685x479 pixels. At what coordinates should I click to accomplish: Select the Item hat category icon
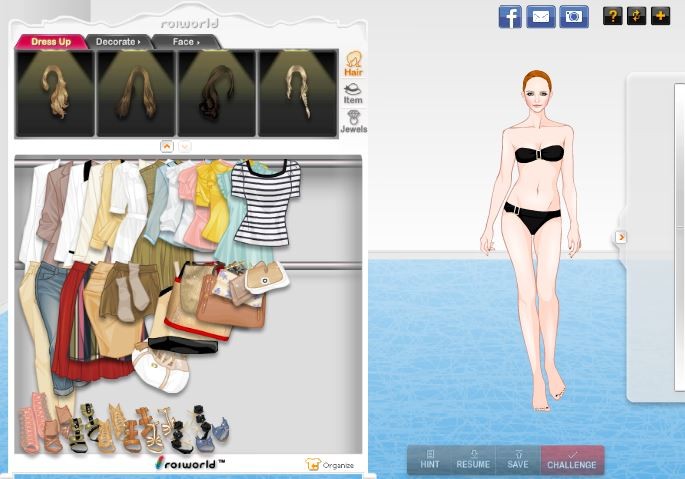pyautogui.click(x=353, y=94)
